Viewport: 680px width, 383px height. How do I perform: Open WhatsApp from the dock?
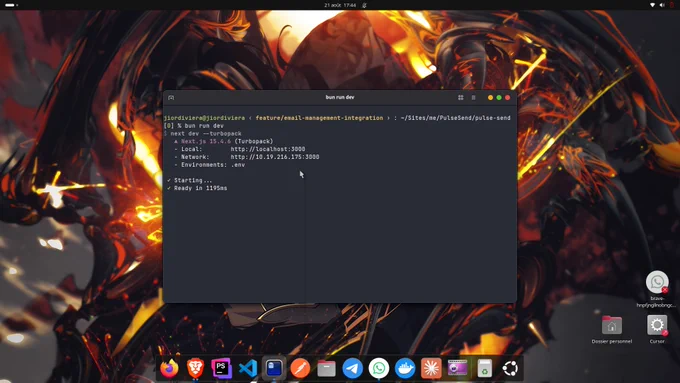[379, 368]
